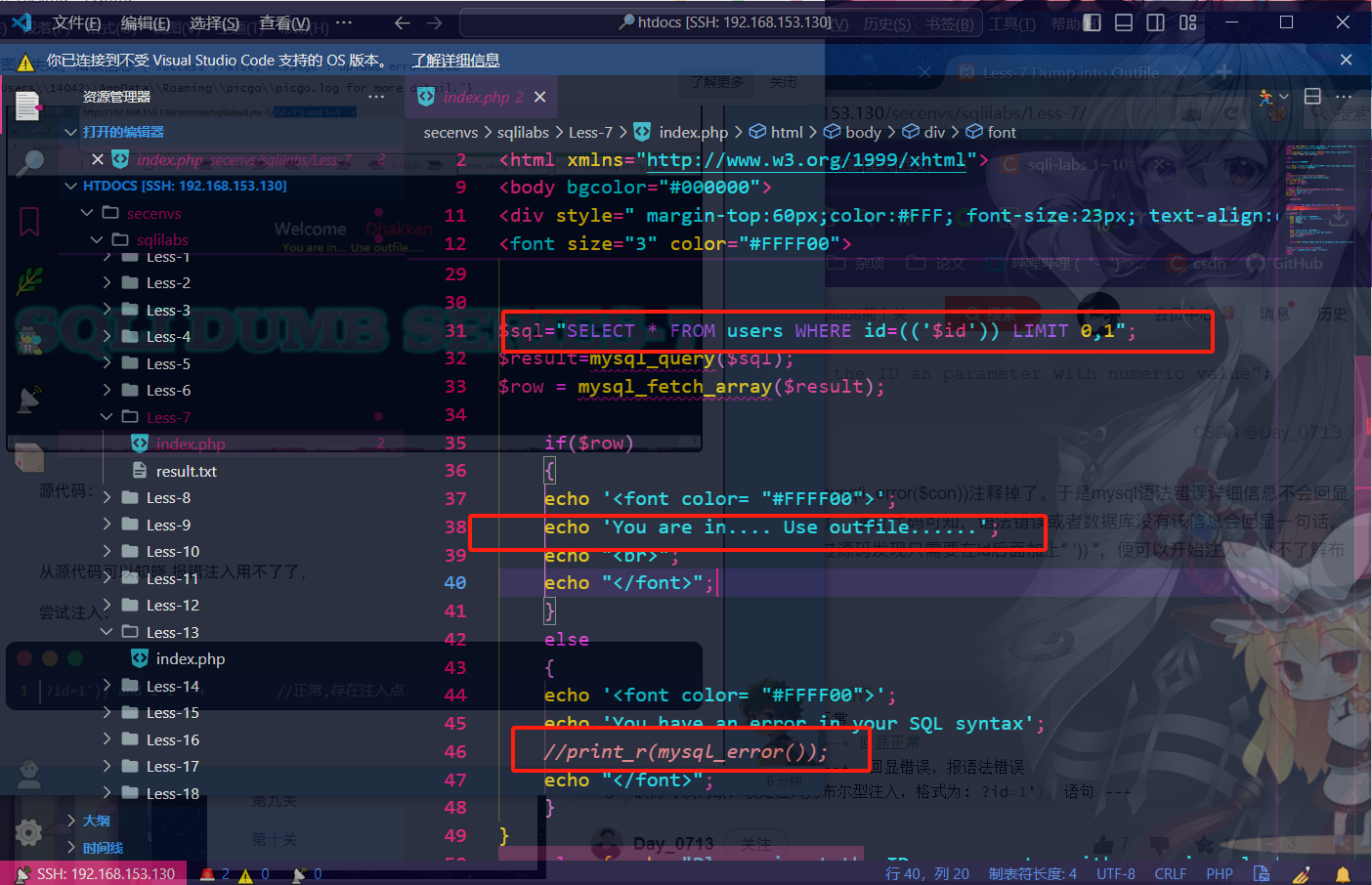Open Run dropdown arrow beside run icon
Image resolution: width=1372 pixels, height=885 pixels.
(x=1284, y=97)
